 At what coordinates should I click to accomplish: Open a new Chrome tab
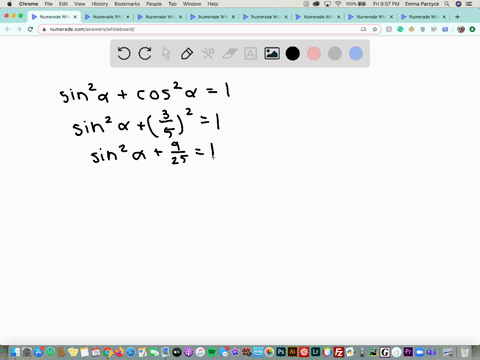click(457, 17)
